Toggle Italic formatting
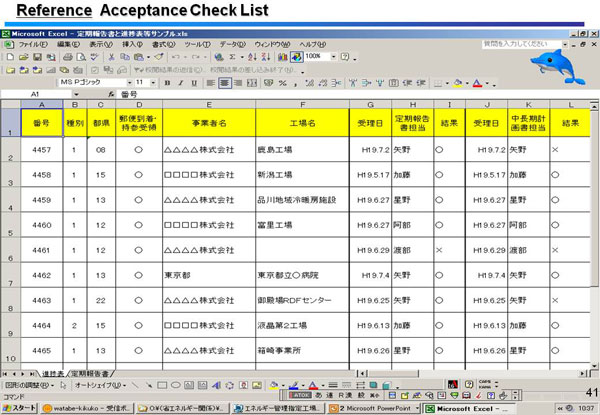The width and height of the screenshot is (600, 415). pyautogui.click(x=181, y=83)
